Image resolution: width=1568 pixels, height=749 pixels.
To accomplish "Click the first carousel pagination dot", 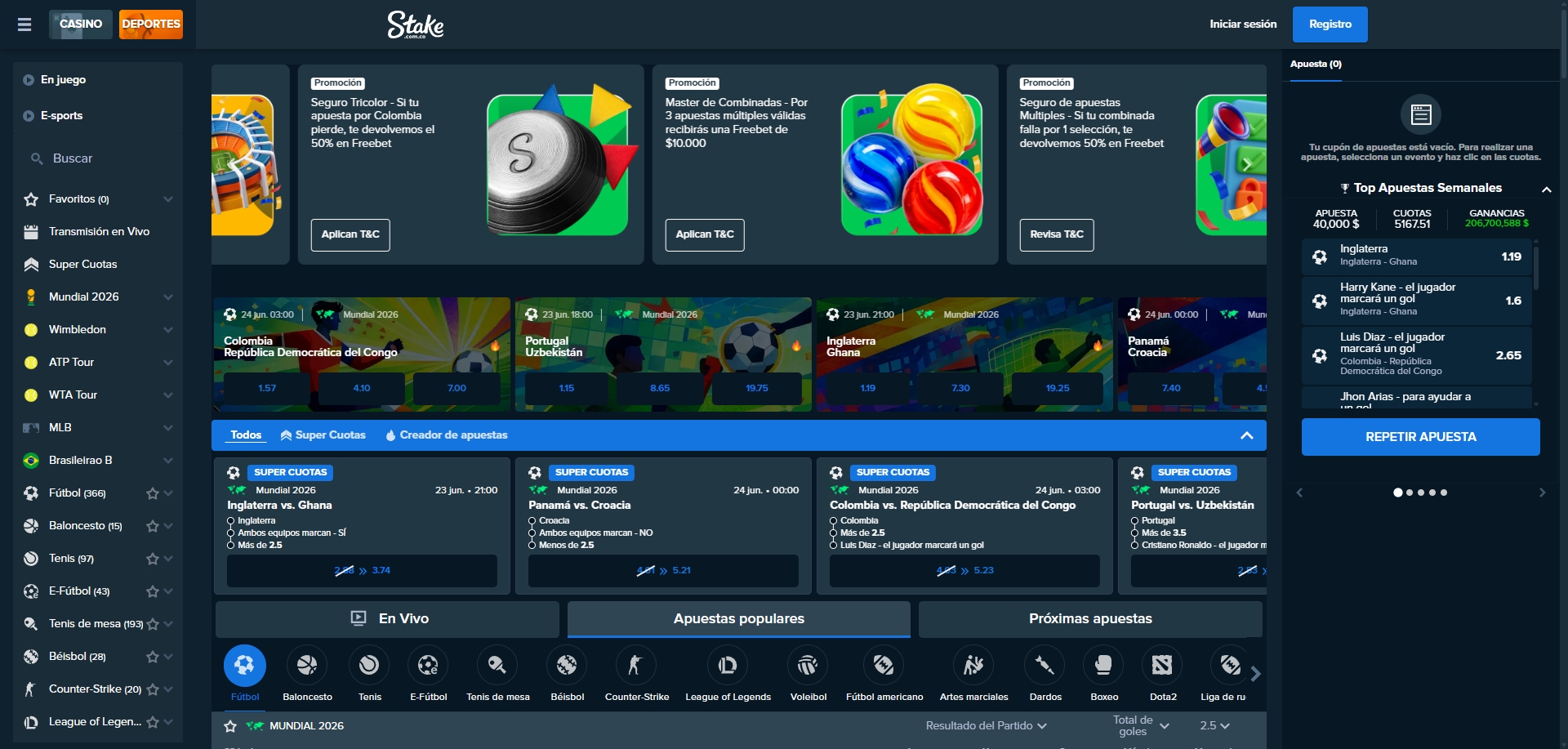I will click(x=1397, y=493).
